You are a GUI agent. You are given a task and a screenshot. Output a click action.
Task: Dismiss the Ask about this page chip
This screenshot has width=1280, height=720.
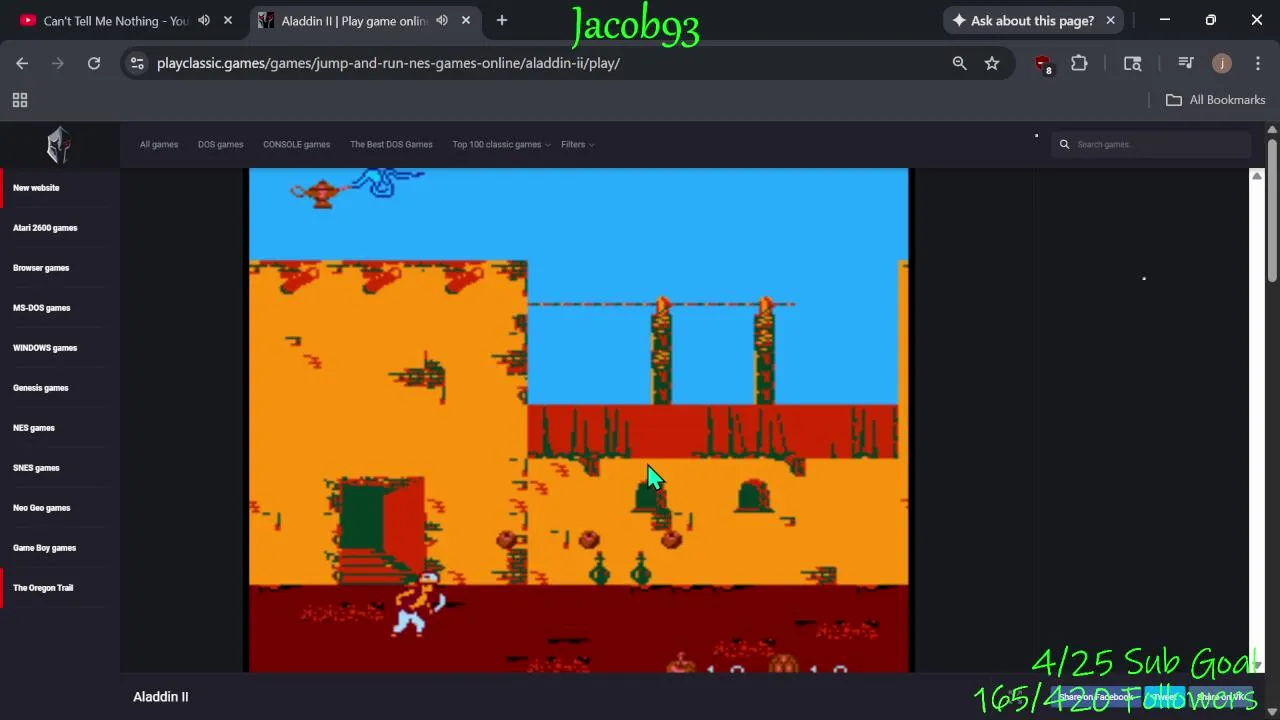coord(1110,20)
